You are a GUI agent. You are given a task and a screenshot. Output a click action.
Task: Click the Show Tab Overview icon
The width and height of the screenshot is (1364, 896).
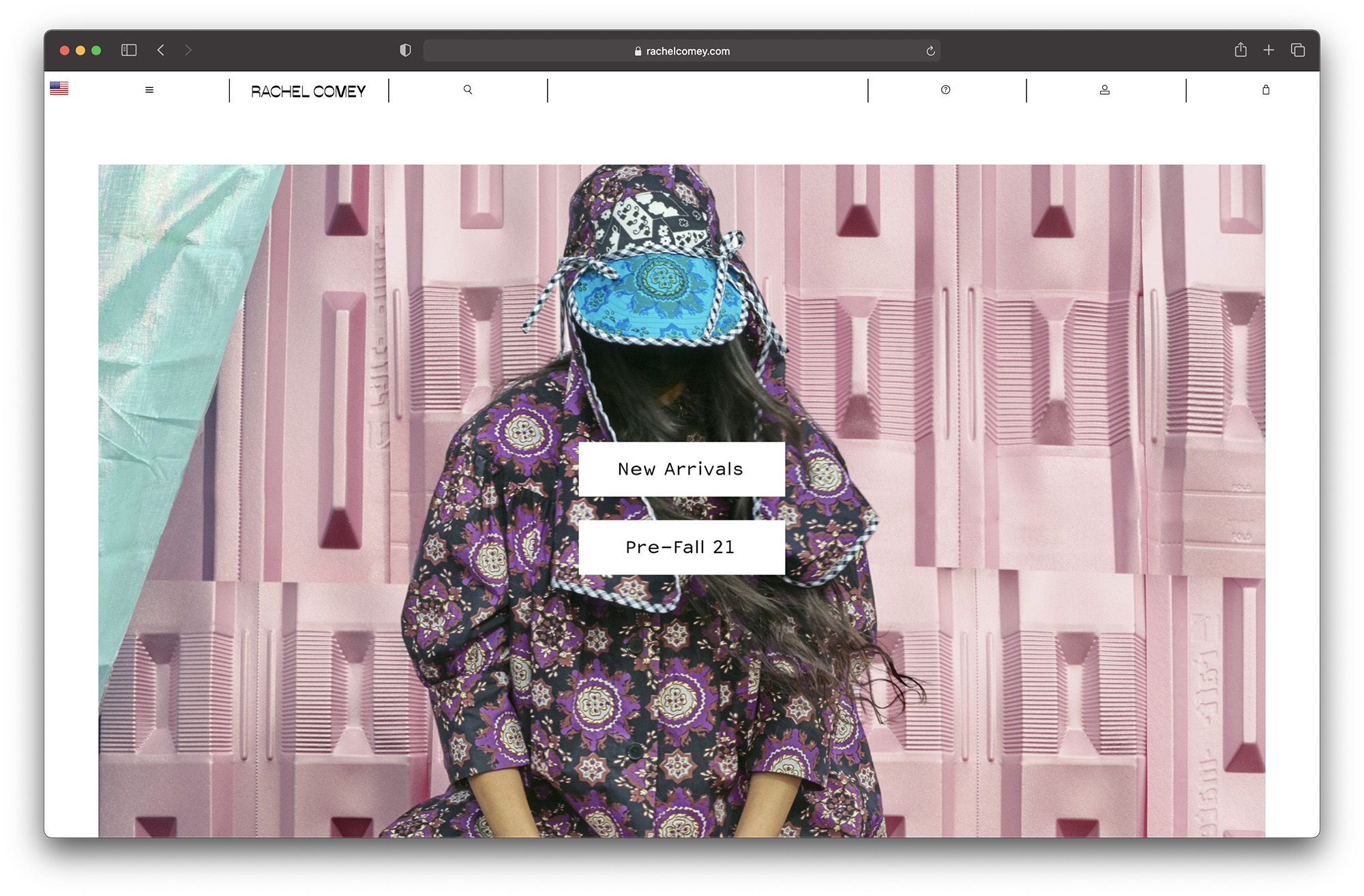(1298, 50)
